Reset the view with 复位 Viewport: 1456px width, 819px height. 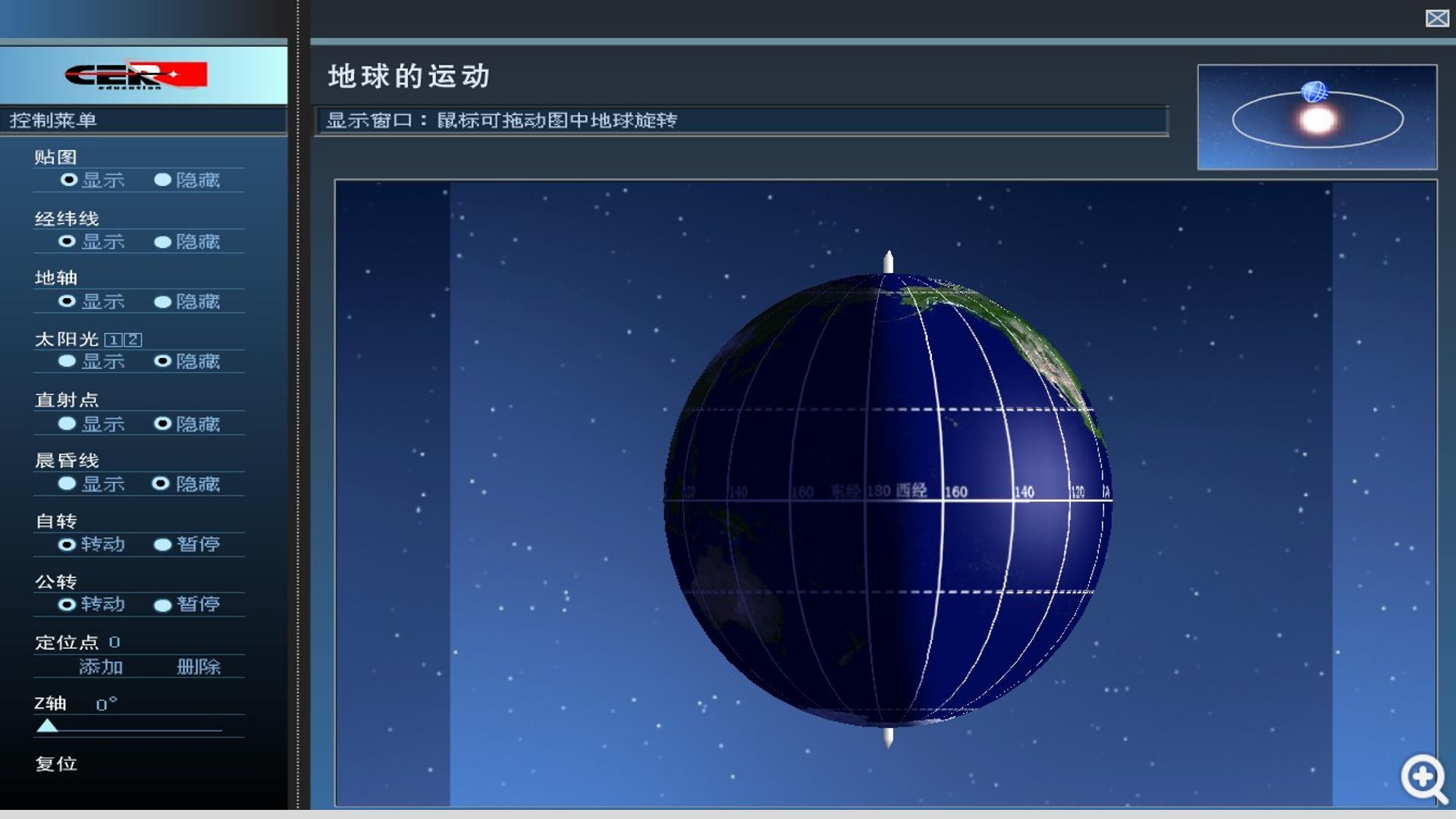(x=56, y=764)
